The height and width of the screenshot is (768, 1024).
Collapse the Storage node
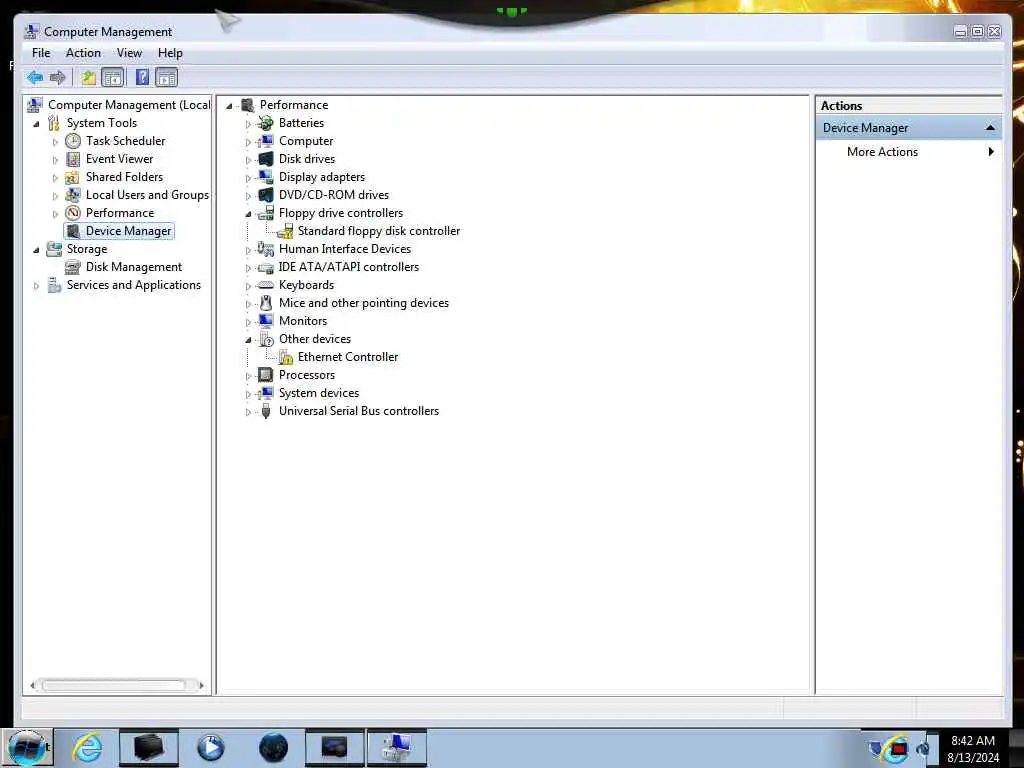pyautogui.click(x=37, y=249)
